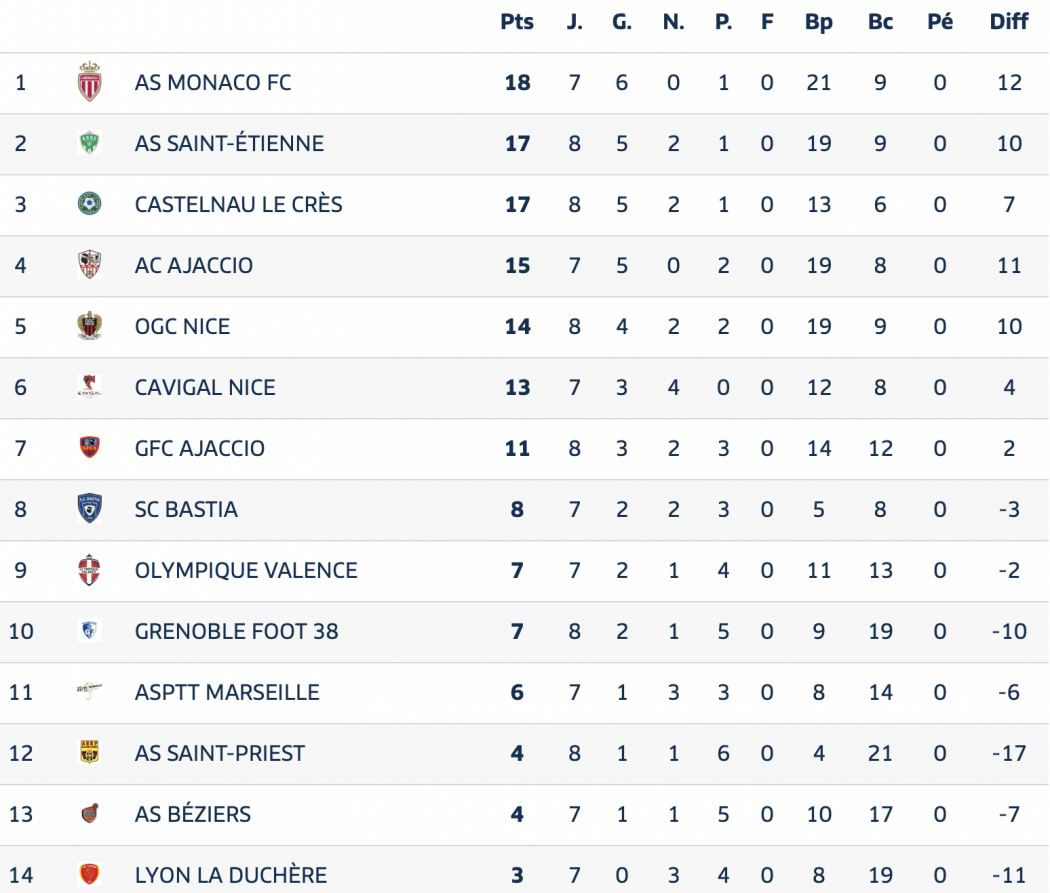Click the AS Saint-Étienne green crest

[x=90, y=143]
